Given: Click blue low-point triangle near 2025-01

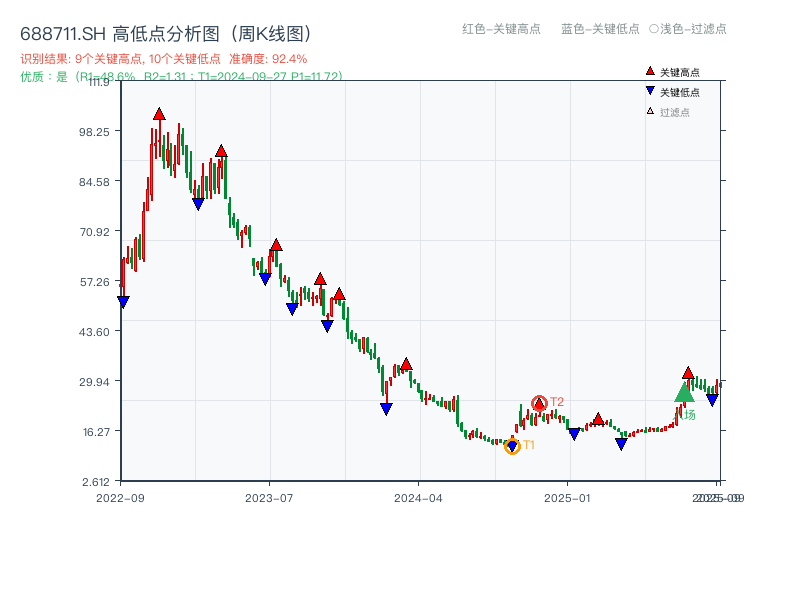Looking at the screenshot, I should coord(575,433).
